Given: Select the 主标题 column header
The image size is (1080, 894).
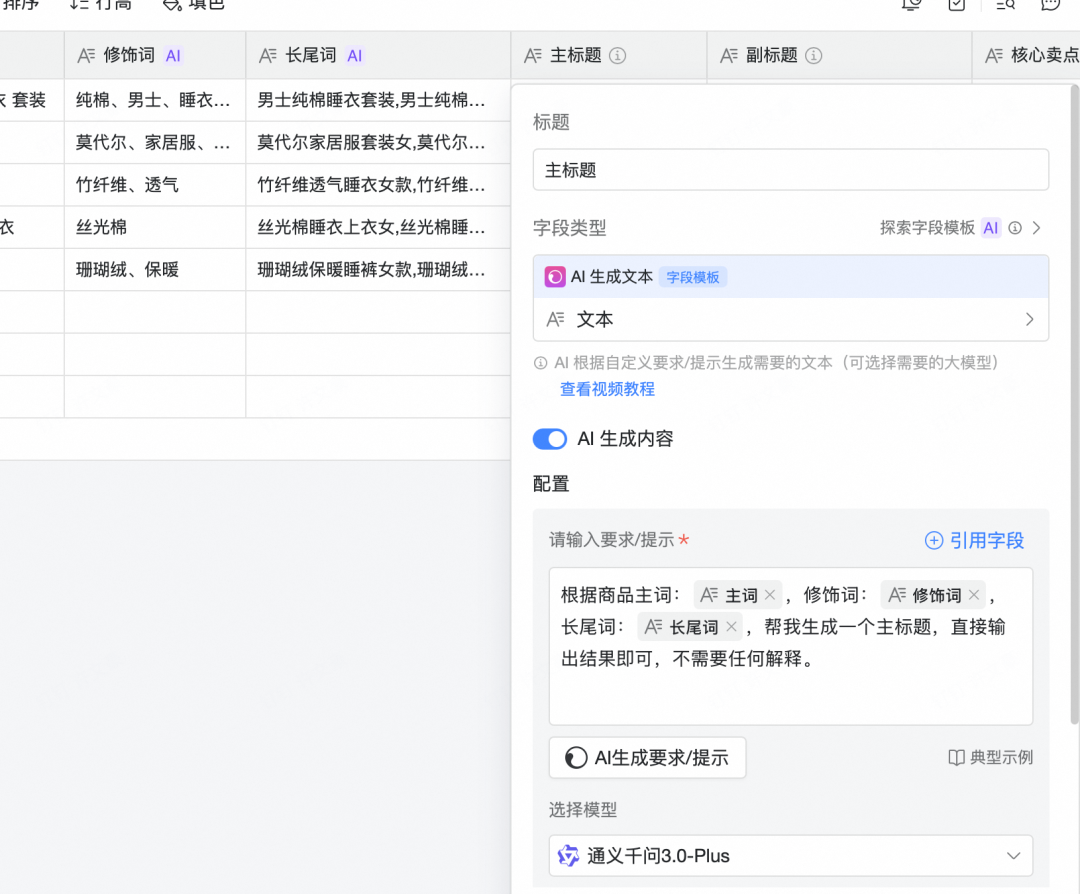Looking at the screenshot, I should [x=609, y=56].
